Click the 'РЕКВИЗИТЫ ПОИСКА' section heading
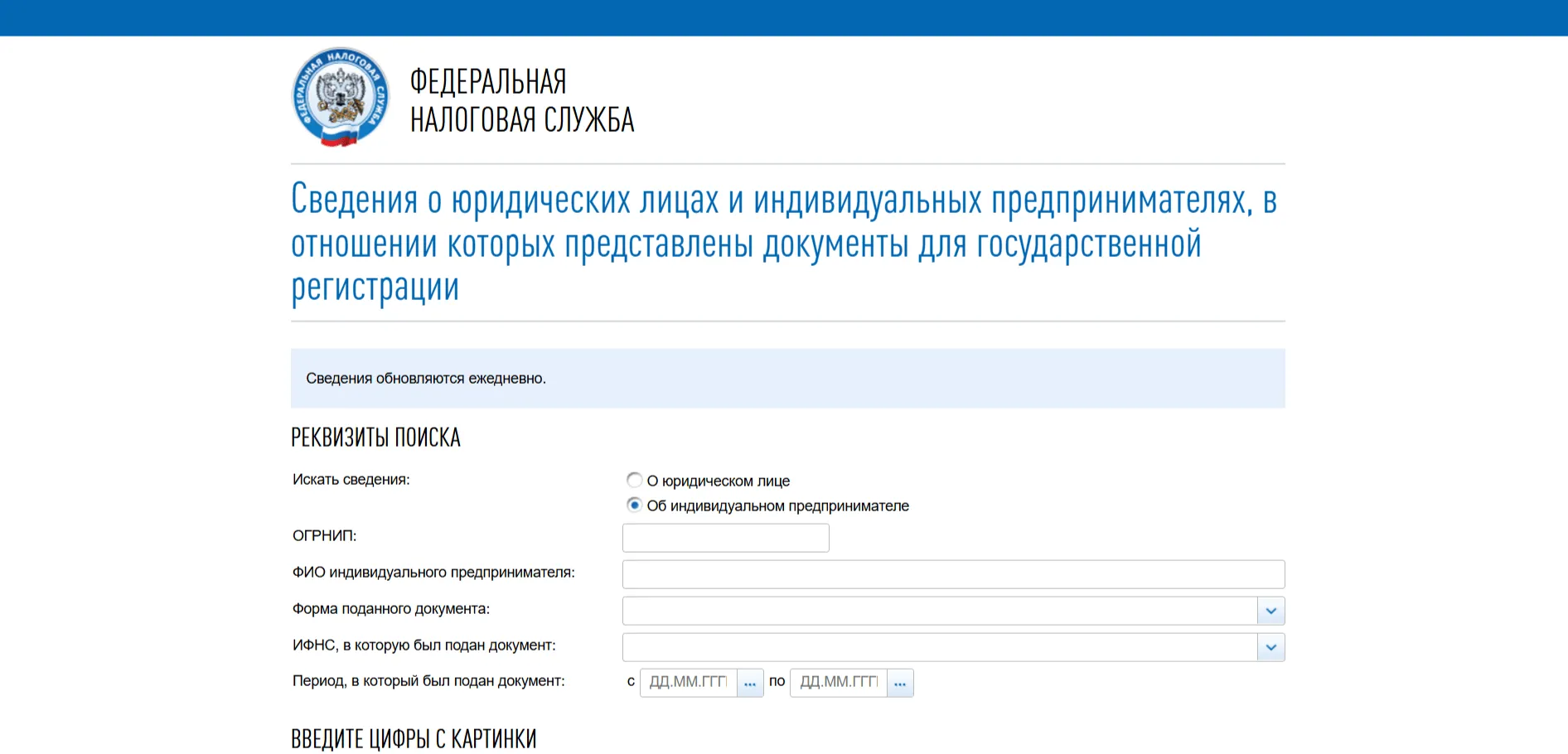Screen dimensions: 1568x754 coord(375,437)
